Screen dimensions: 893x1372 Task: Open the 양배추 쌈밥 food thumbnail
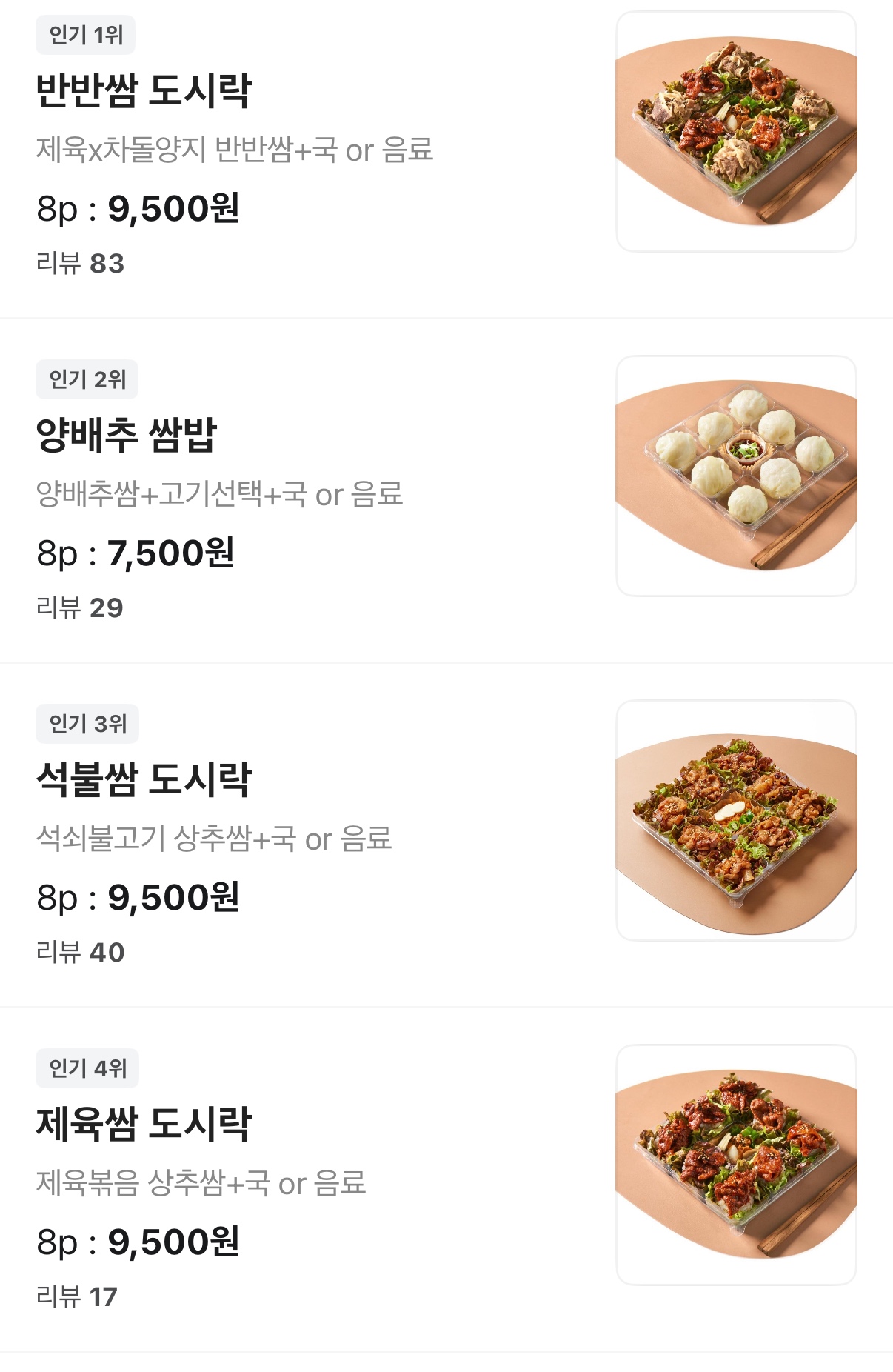[x=736, y=476]
